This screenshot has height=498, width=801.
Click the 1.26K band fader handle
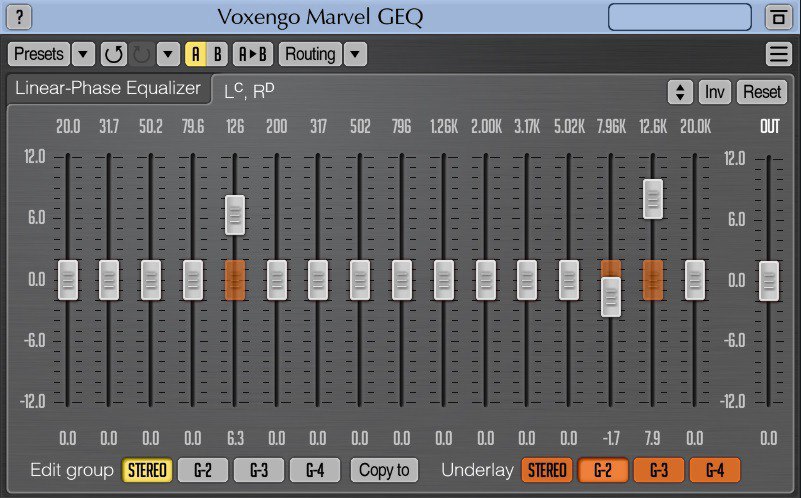click(x=444, y=280)
